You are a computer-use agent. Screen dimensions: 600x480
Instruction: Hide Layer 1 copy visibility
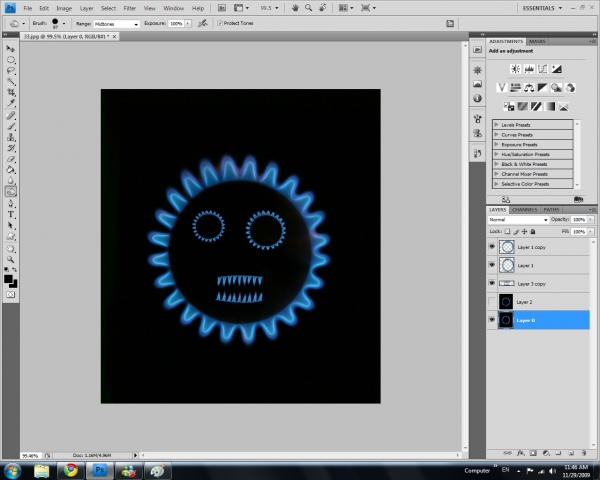[492, 247]
